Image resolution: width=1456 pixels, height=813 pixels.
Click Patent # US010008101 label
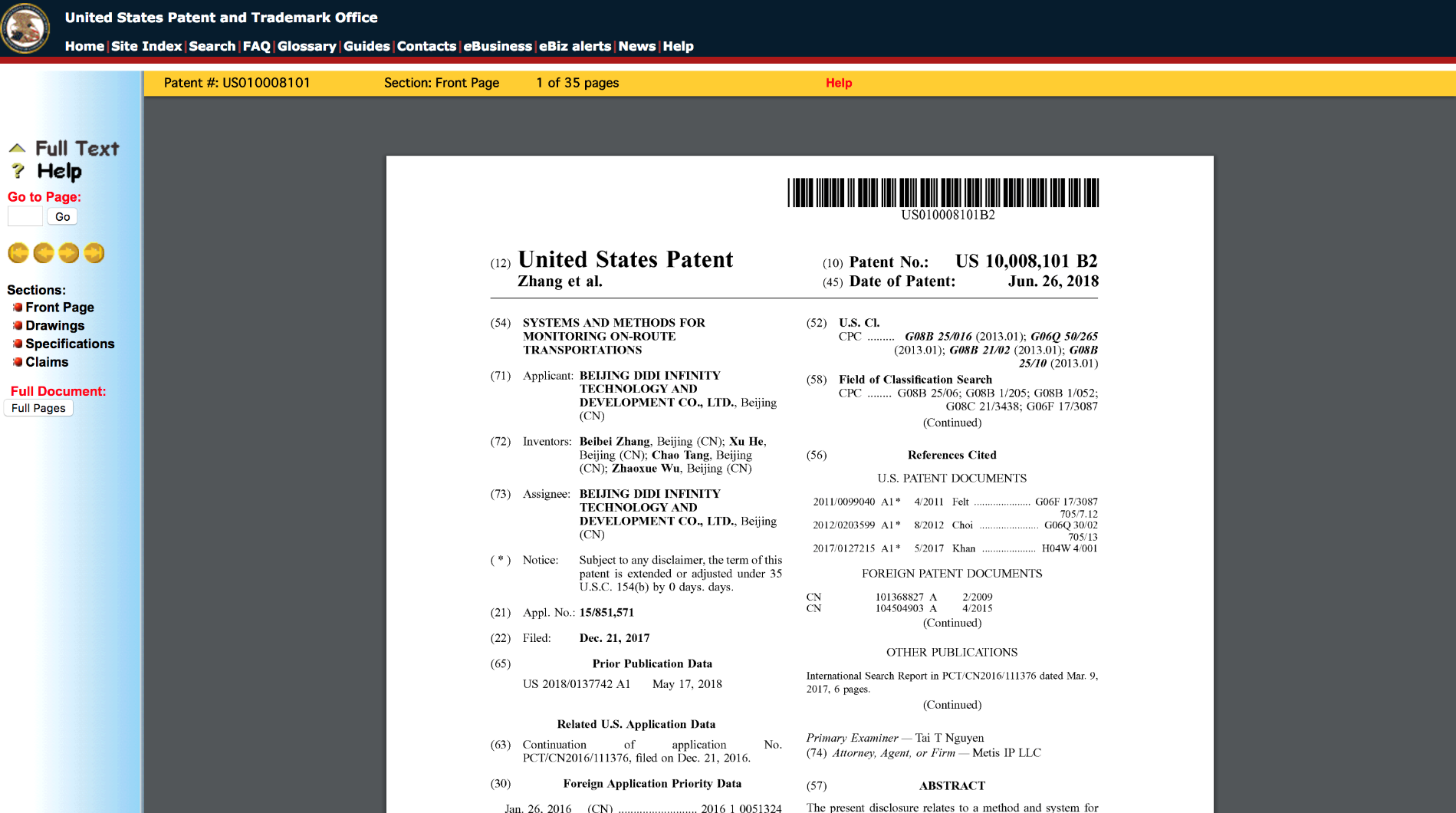click(x=237, y=83)
